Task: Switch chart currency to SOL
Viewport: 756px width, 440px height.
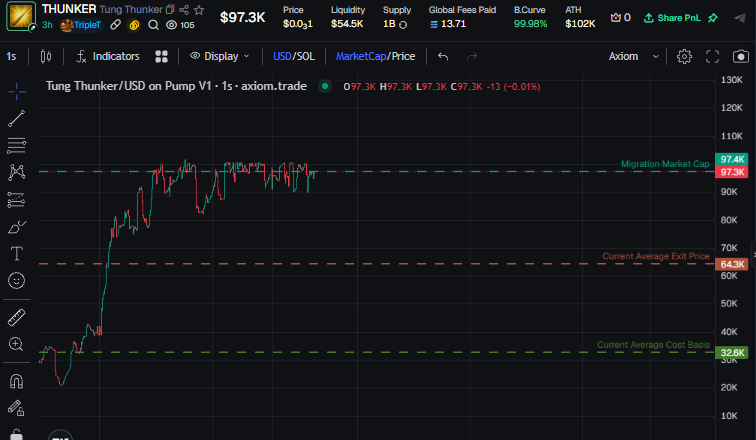Action: pos(305,56)
